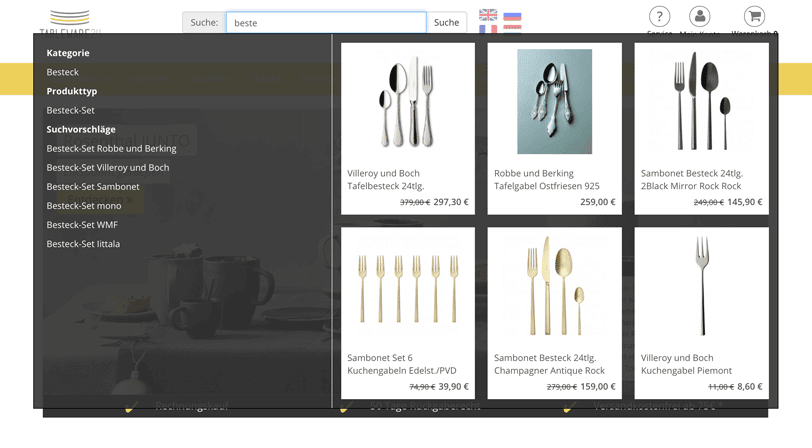Image resolution: width=812 pixels, height=448 pixels.
Task: Switch language with the Russian flag
Action: pos(512,17)
